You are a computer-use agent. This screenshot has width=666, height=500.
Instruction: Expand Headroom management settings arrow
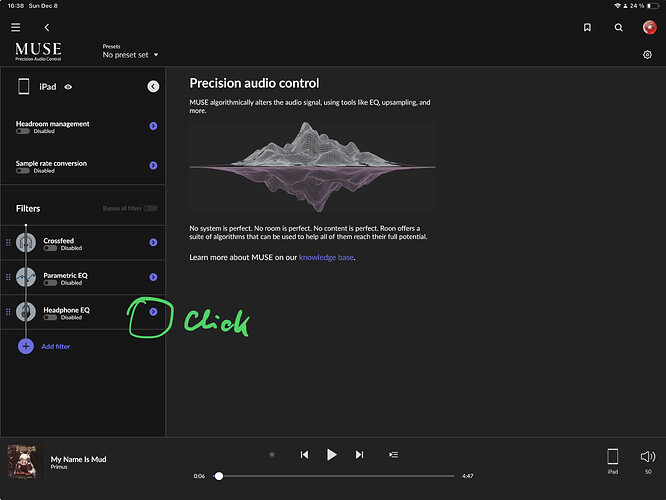click(x=153, y=126)
